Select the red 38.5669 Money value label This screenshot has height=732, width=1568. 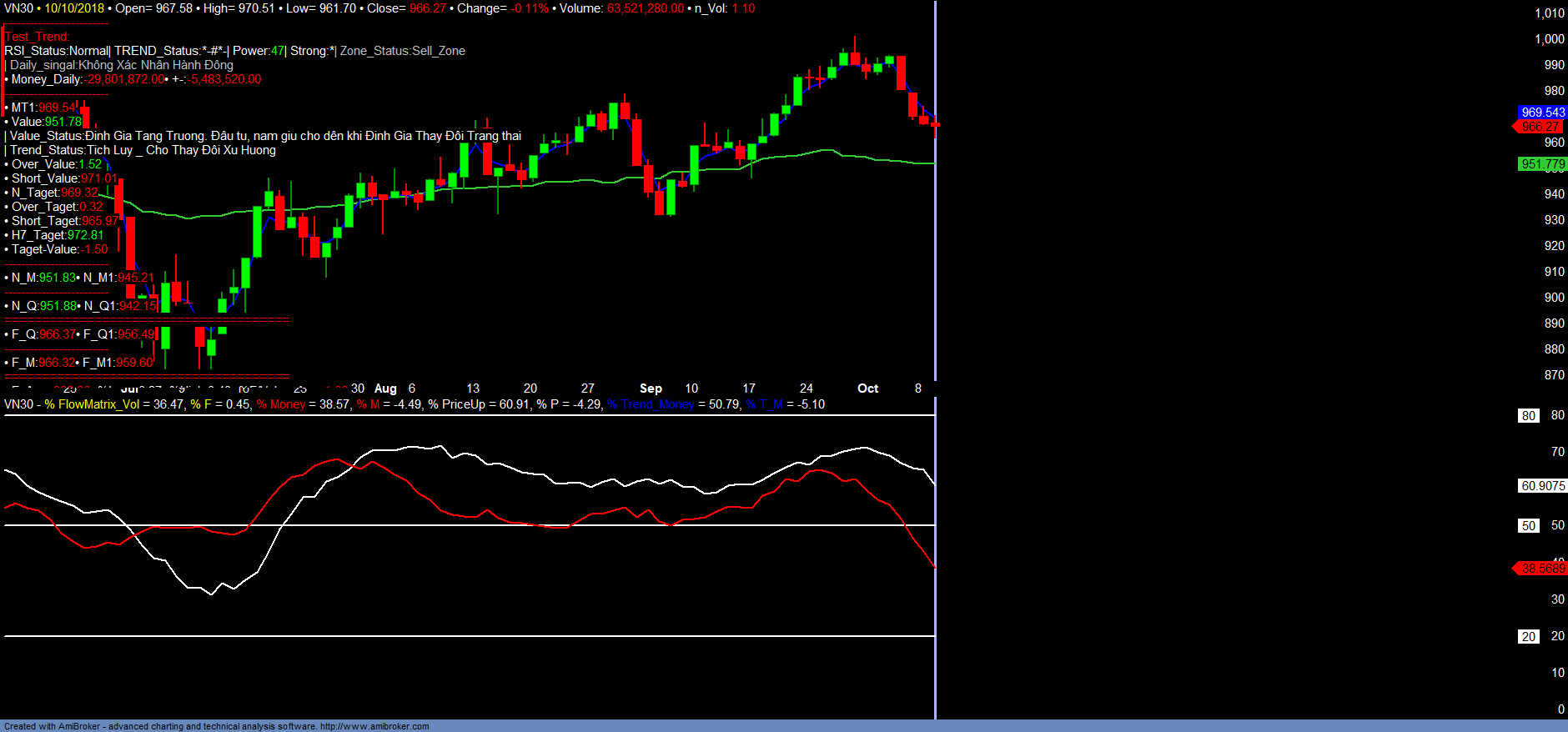point(1542,568)
